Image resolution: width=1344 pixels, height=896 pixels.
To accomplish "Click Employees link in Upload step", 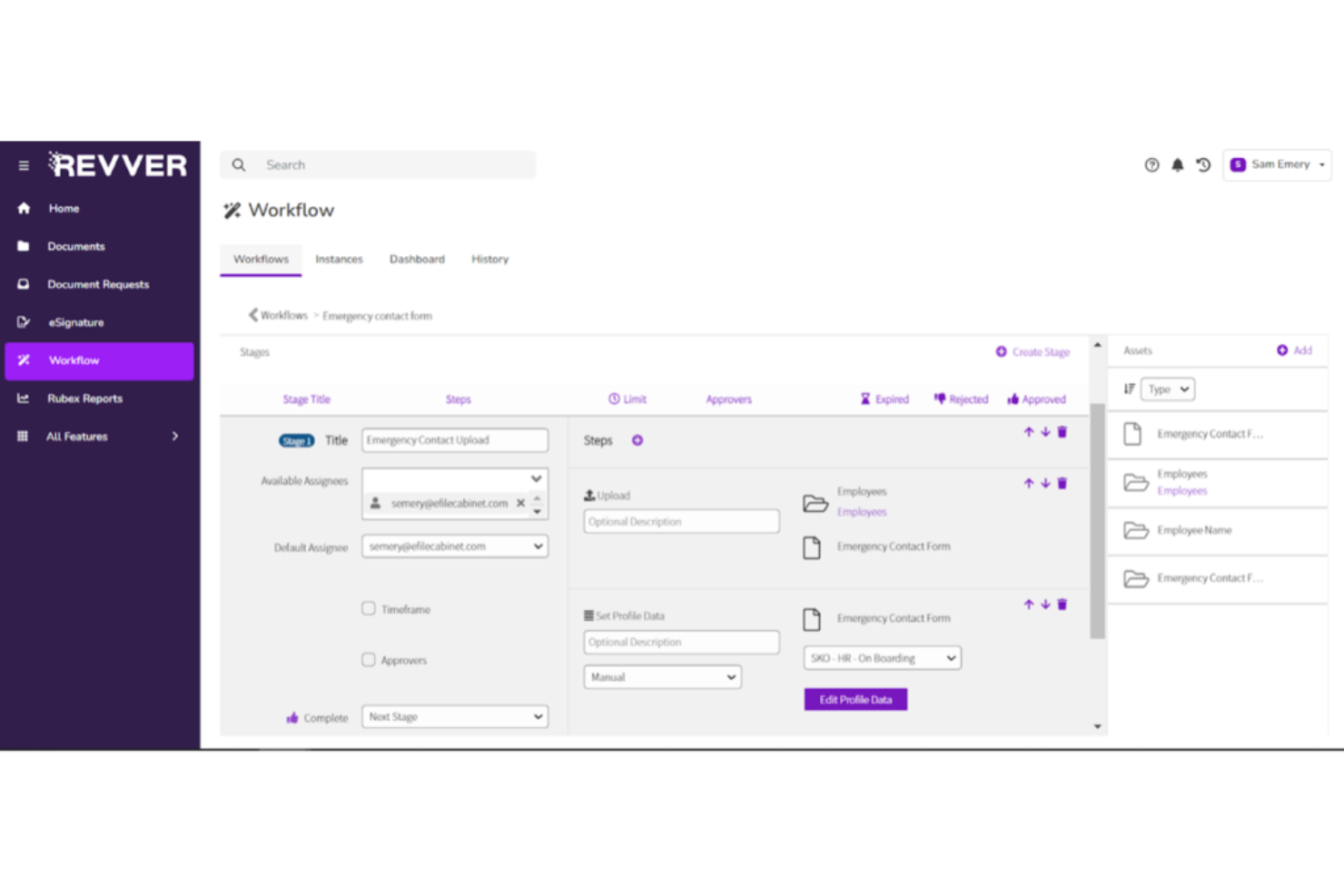I will click(x=862, y=512).
